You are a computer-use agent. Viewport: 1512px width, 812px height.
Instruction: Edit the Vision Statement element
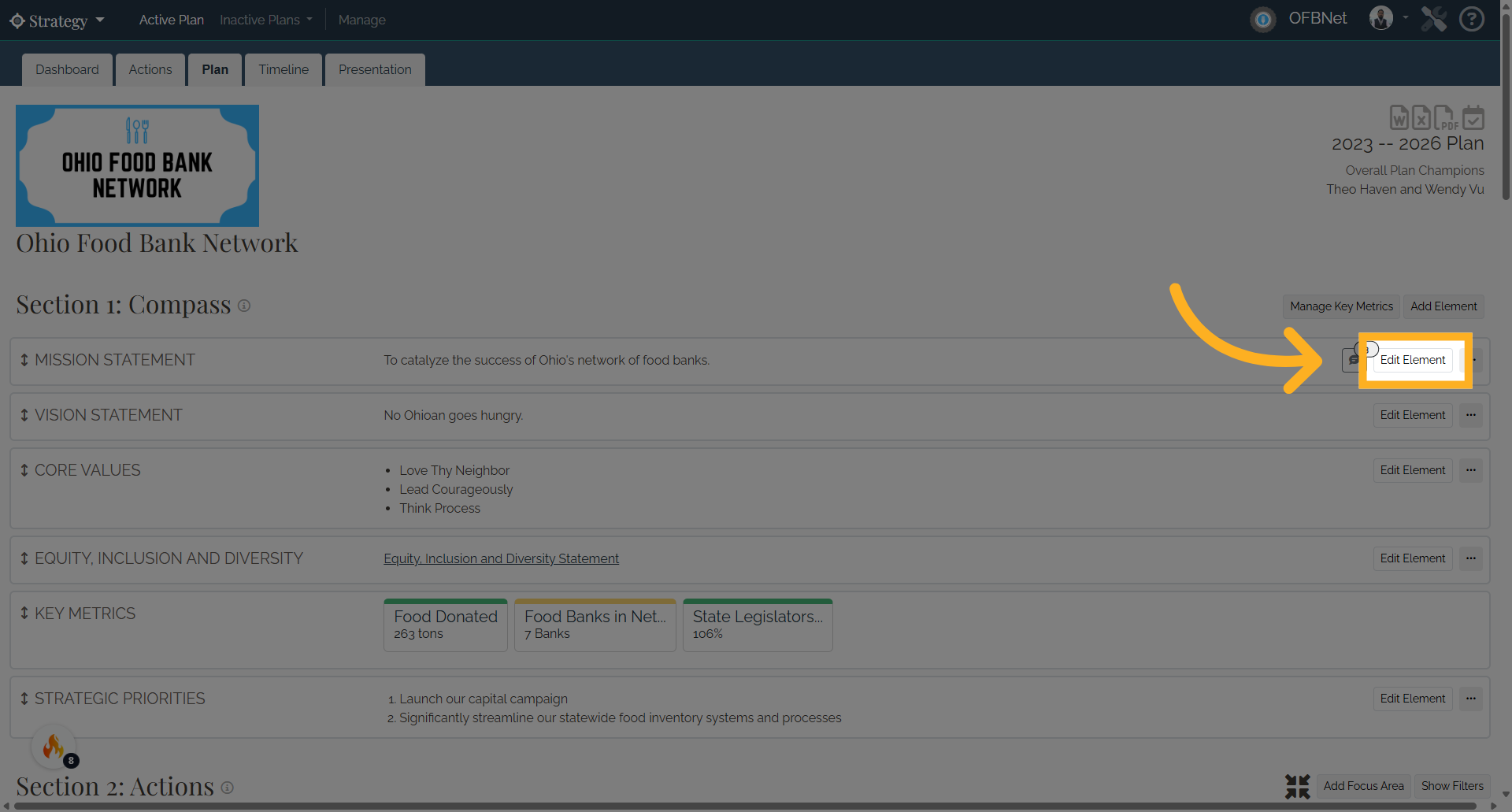[1413, 415]
